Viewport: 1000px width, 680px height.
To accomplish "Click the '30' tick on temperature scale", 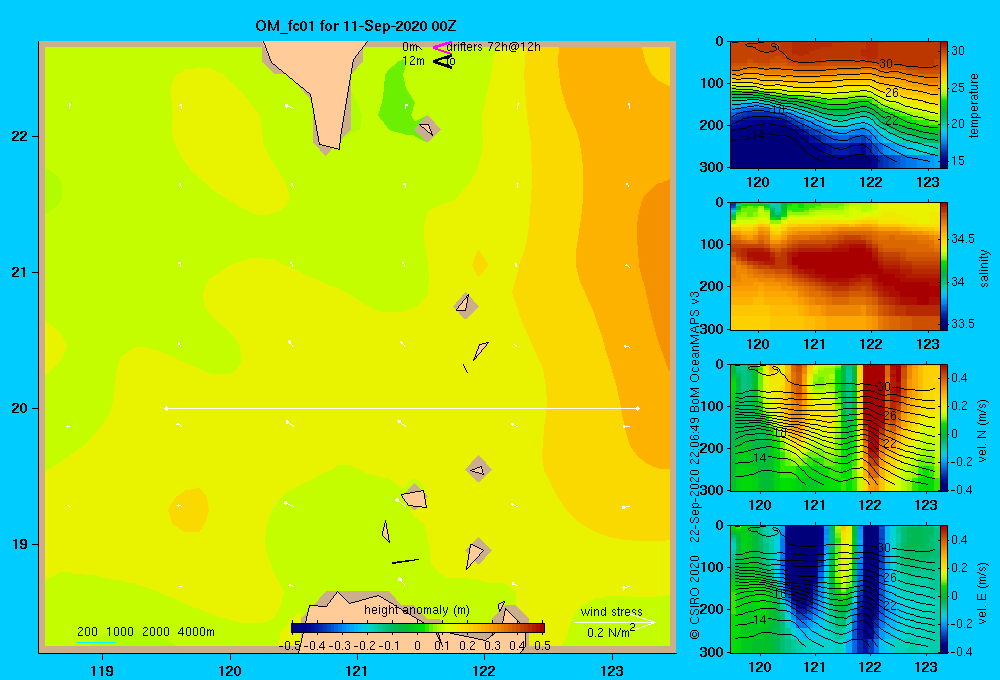I will (x=958, y=50).
